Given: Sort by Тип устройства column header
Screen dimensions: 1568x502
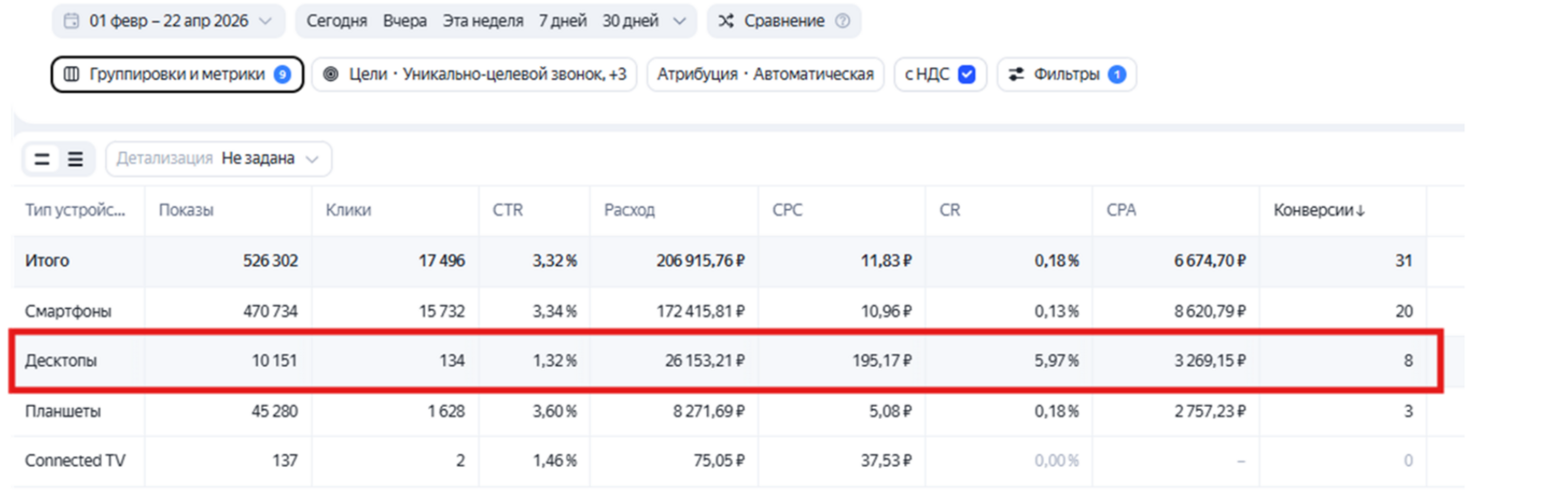Looking at the screenshot, I should 75,210.
